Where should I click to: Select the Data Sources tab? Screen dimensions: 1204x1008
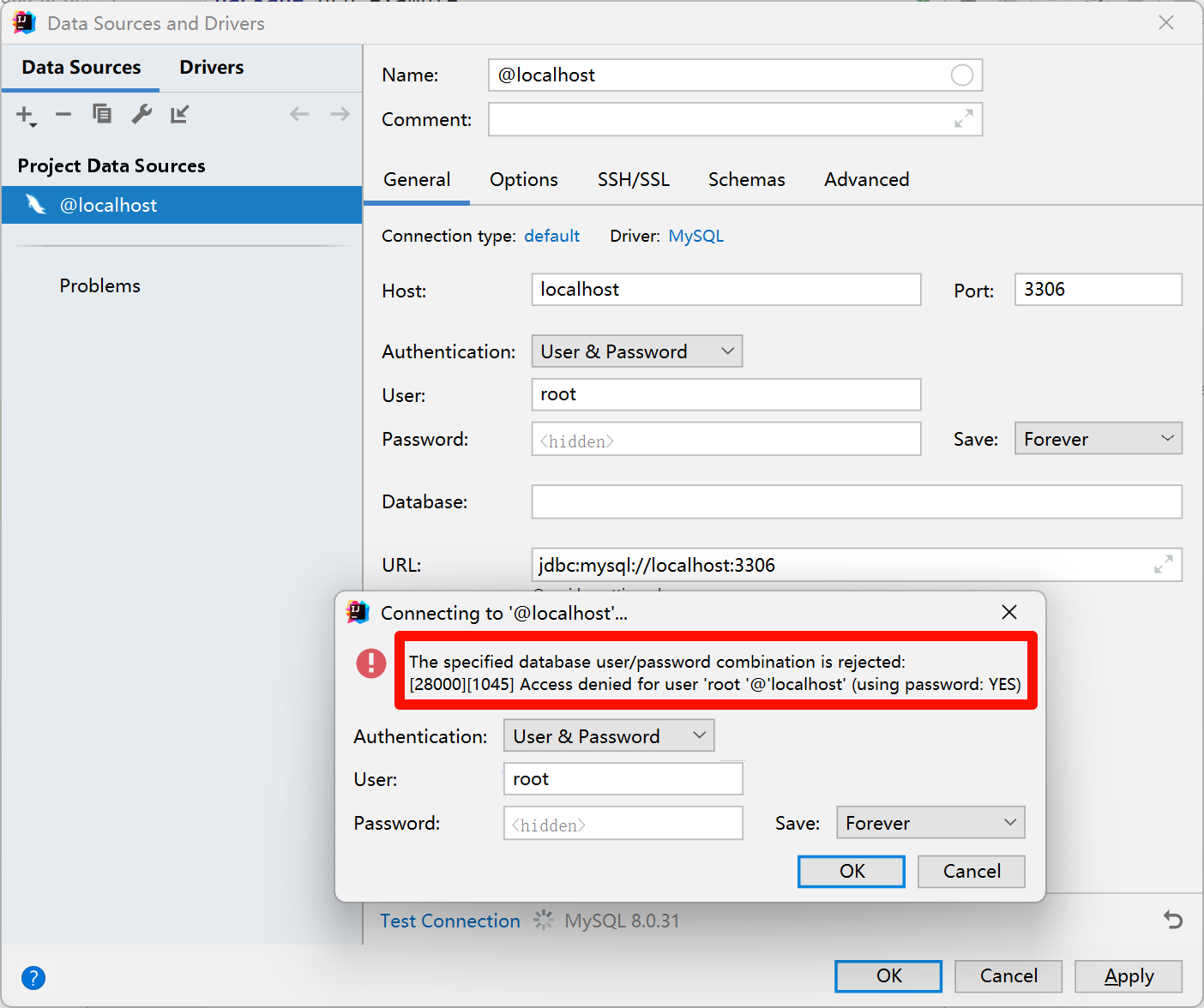(81, 68)
